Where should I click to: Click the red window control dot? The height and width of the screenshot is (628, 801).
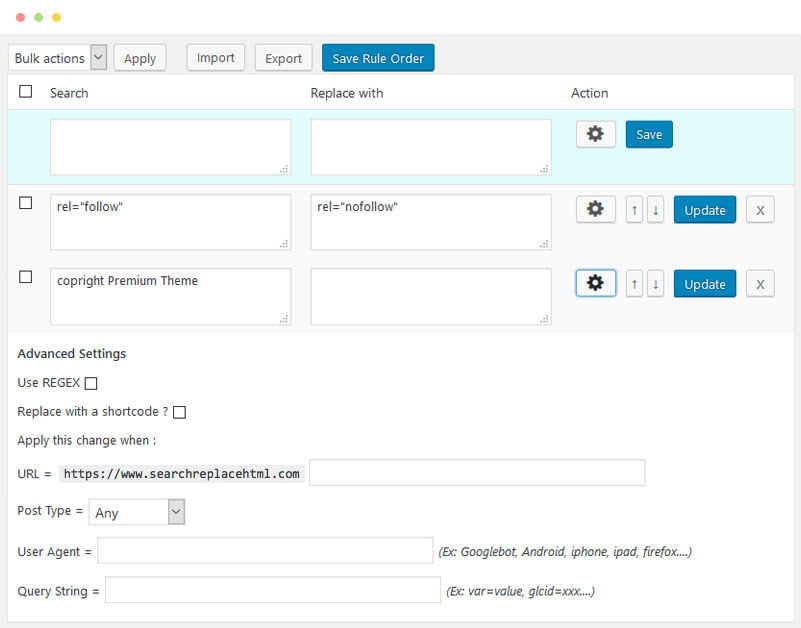20,17
